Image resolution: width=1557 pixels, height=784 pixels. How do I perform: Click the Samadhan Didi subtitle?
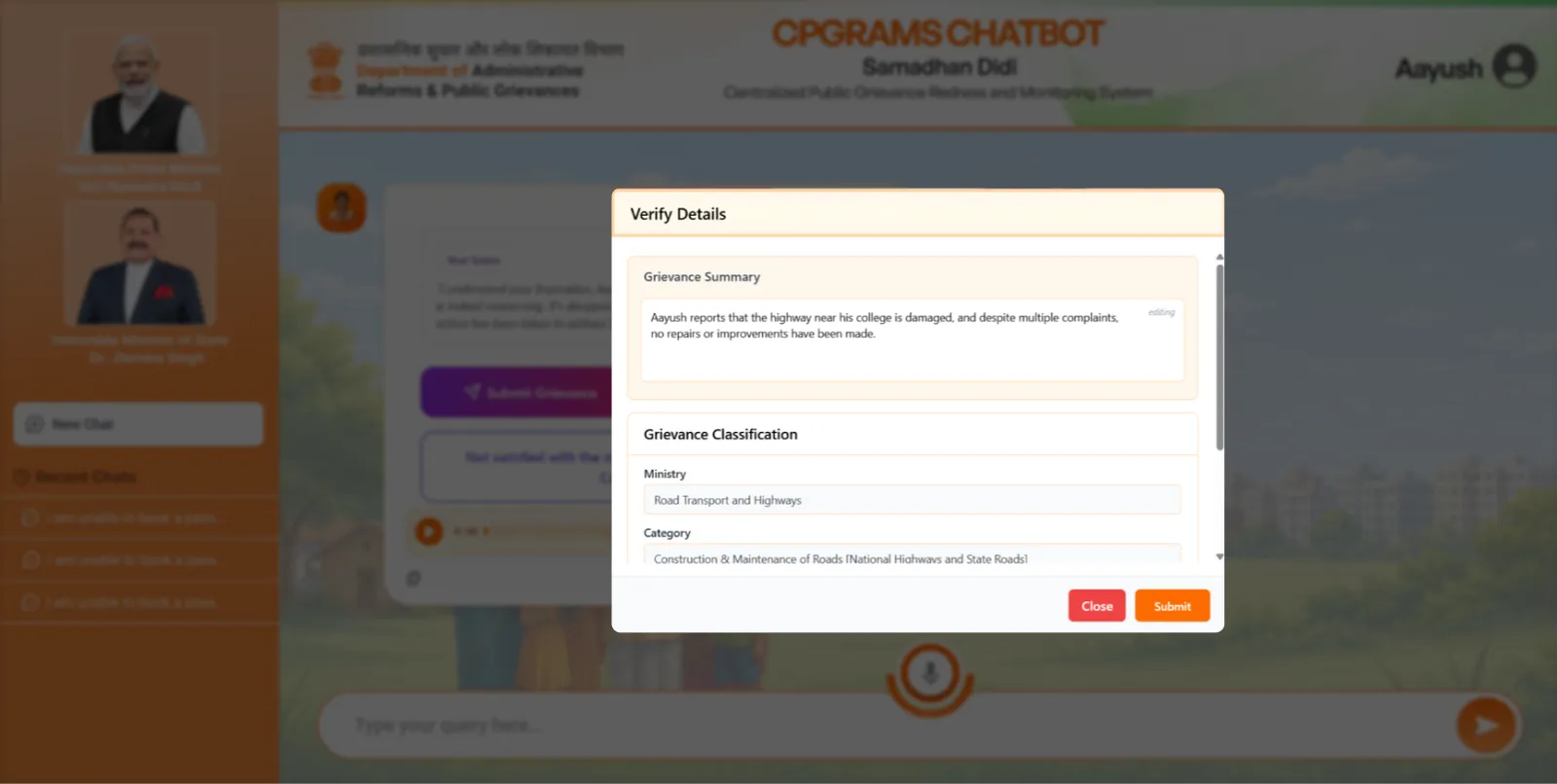[x=939, y=67]
